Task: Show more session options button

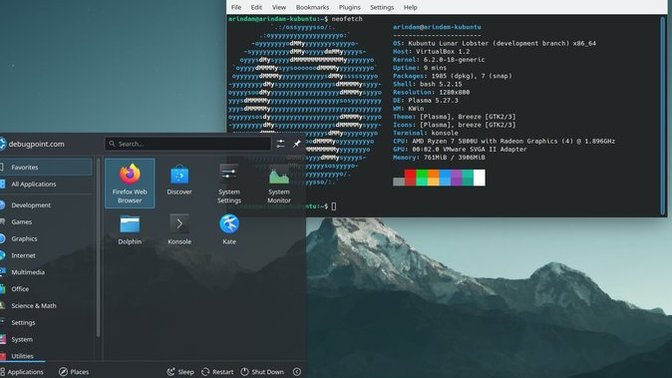Action: coord(297,372)
